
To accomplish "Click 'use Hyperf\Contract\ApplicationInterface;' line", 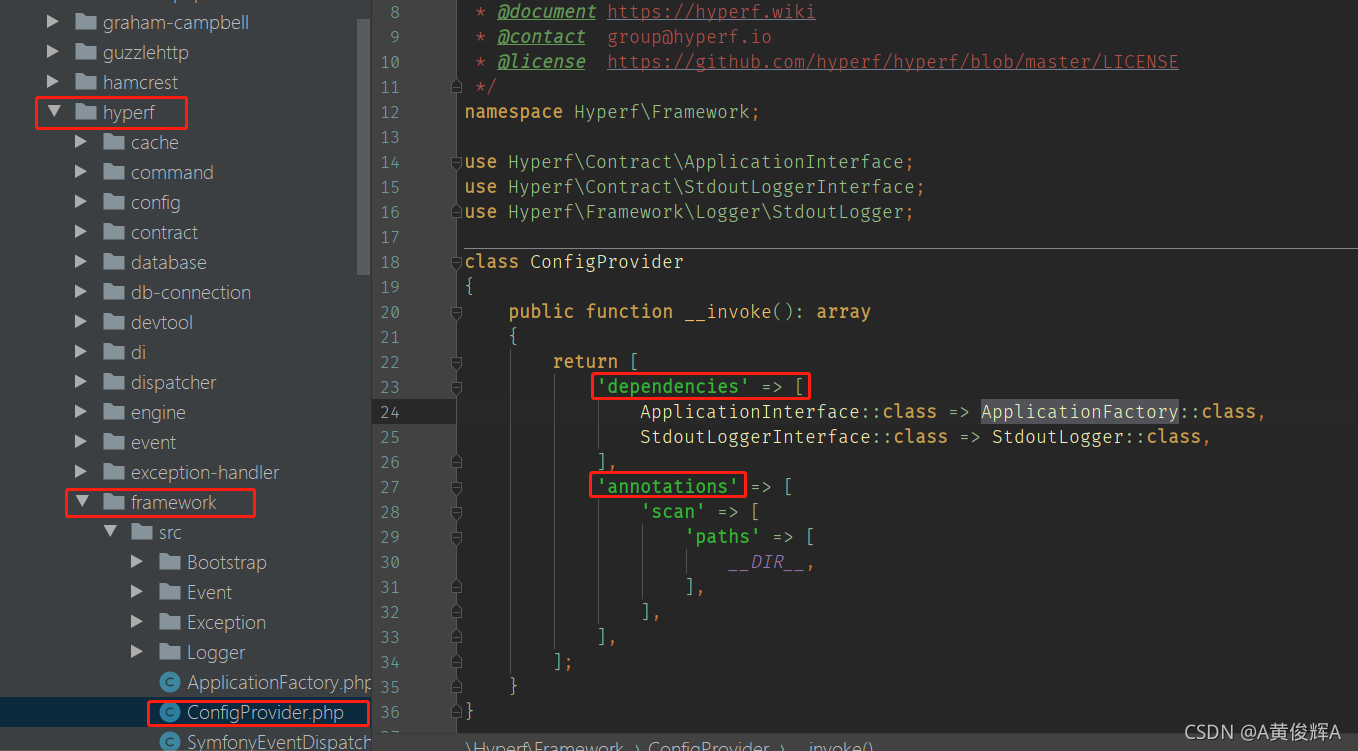I will click(x=689, y=162).
